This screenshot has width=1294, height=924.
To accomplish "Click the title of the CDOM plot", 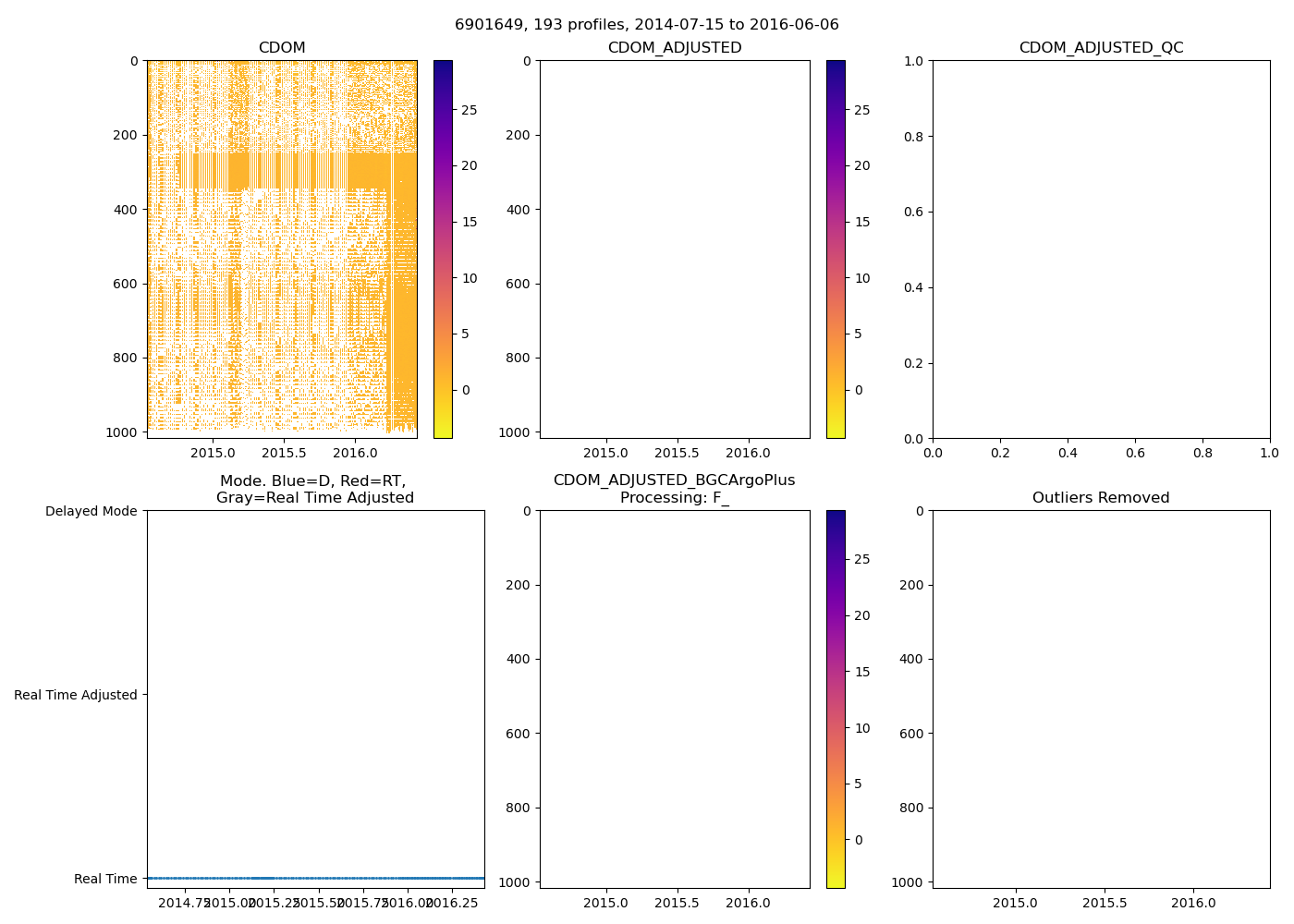I will tap(282, 48).
